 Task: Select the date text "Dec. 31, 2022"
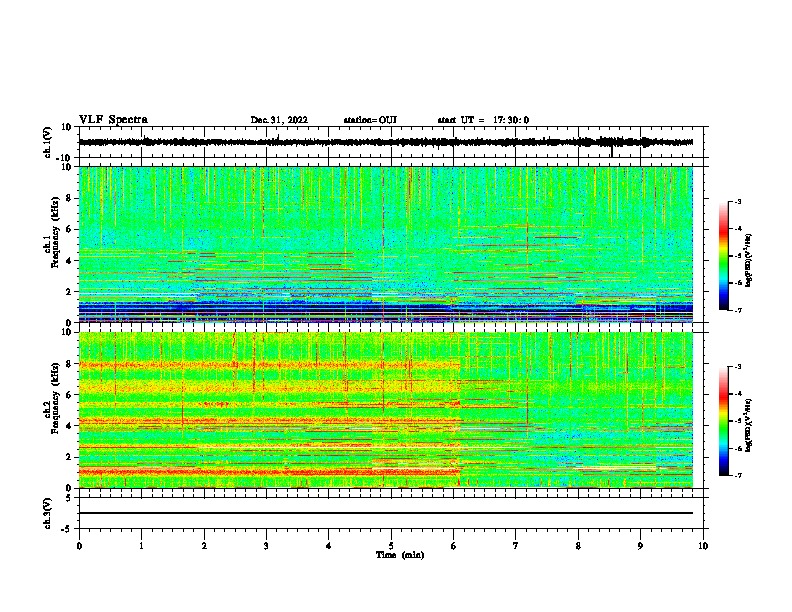point(279,120)
